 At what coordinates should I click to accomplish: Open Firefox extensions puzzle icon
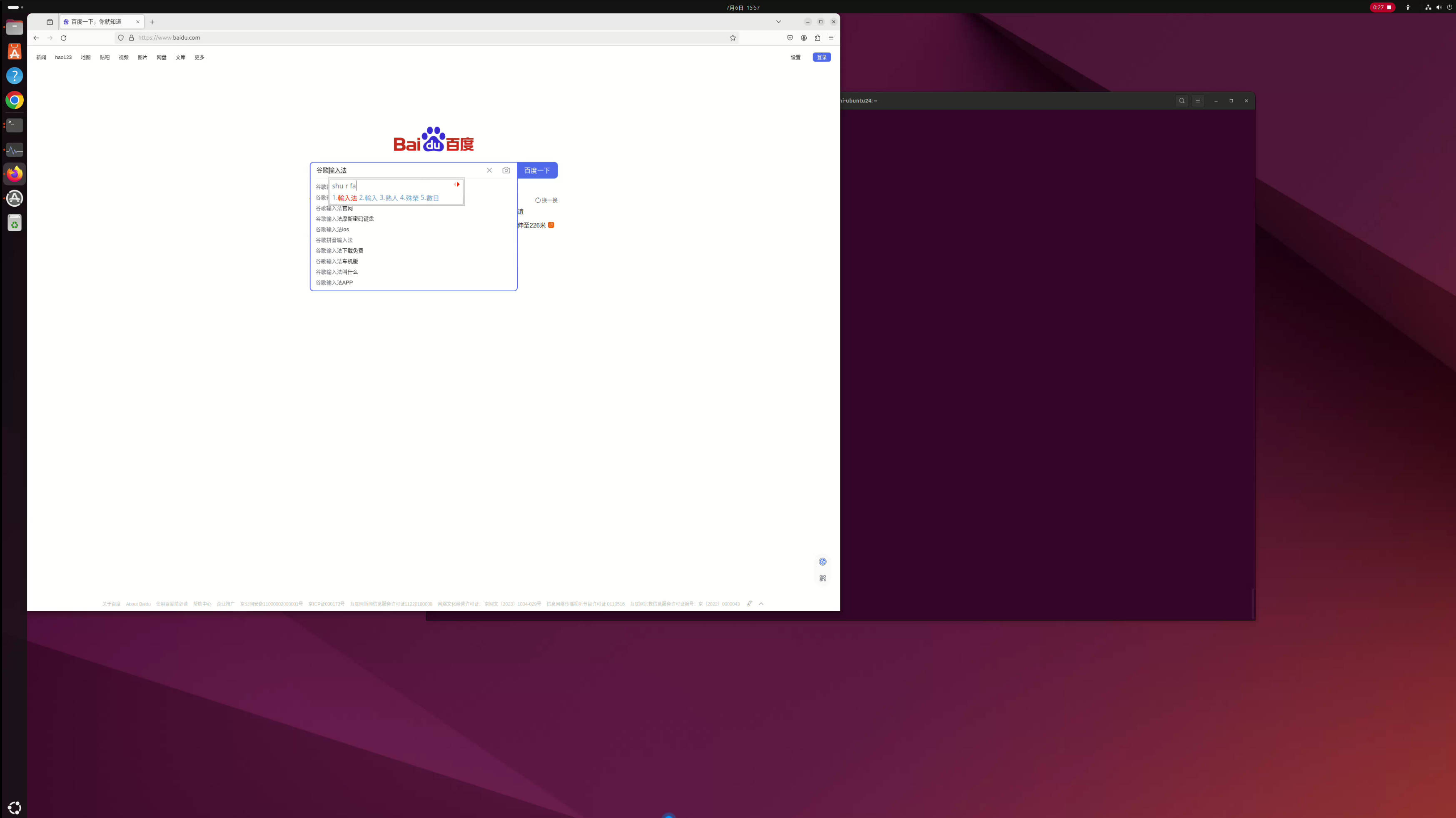[x=817, y=38]
